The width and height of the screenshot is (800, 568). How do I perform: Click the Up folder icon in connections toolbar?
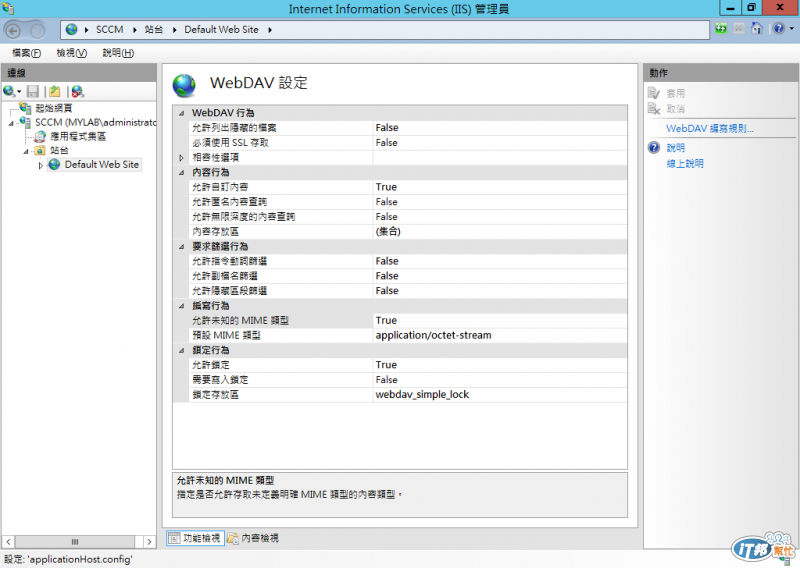55,91
